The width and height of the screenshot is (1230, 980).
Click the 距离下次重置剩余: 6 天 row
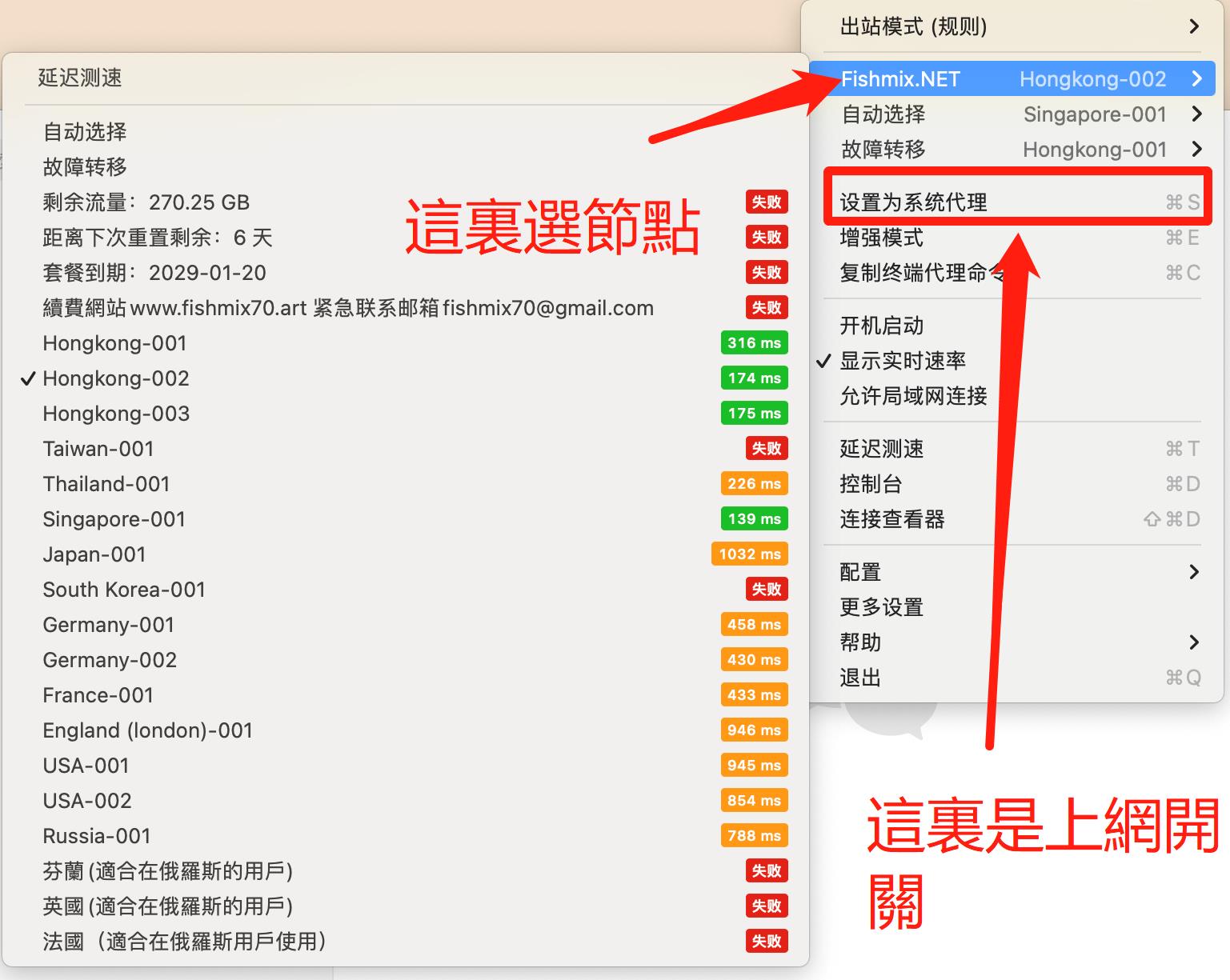point(405,238)
